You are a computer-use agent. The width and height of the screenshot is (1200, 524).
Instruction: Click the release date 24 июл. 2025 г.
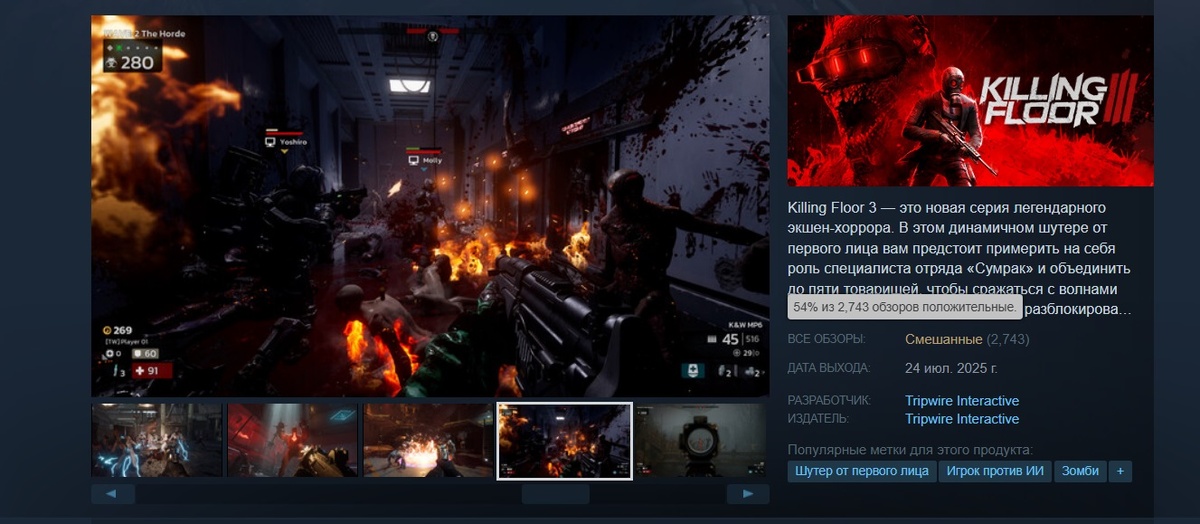tap(951, 368)
